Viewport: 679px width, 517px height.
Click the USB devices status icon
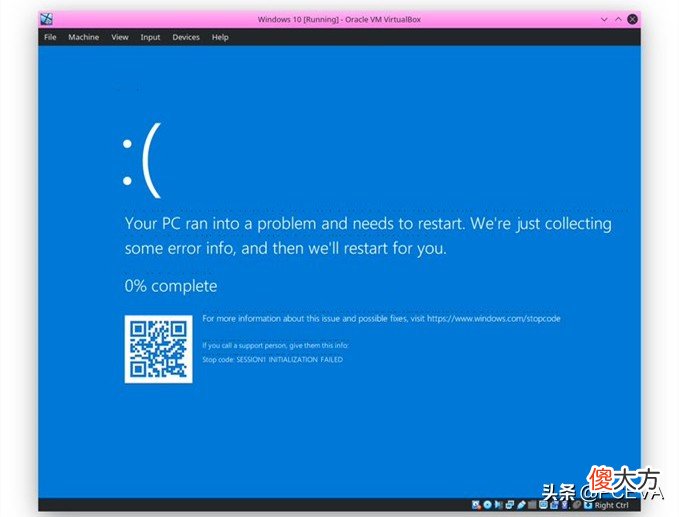point(521,505)
